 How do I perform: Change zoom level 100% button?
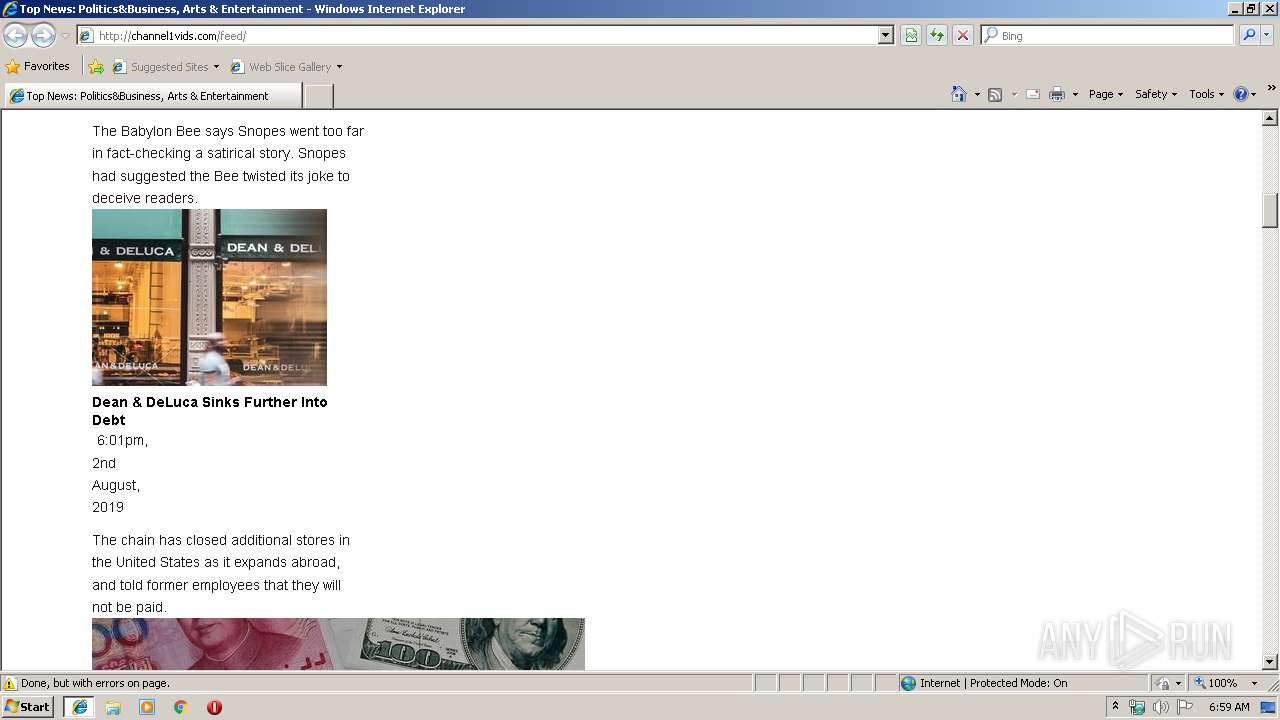pyautogui.click(x=1217, y=683)
